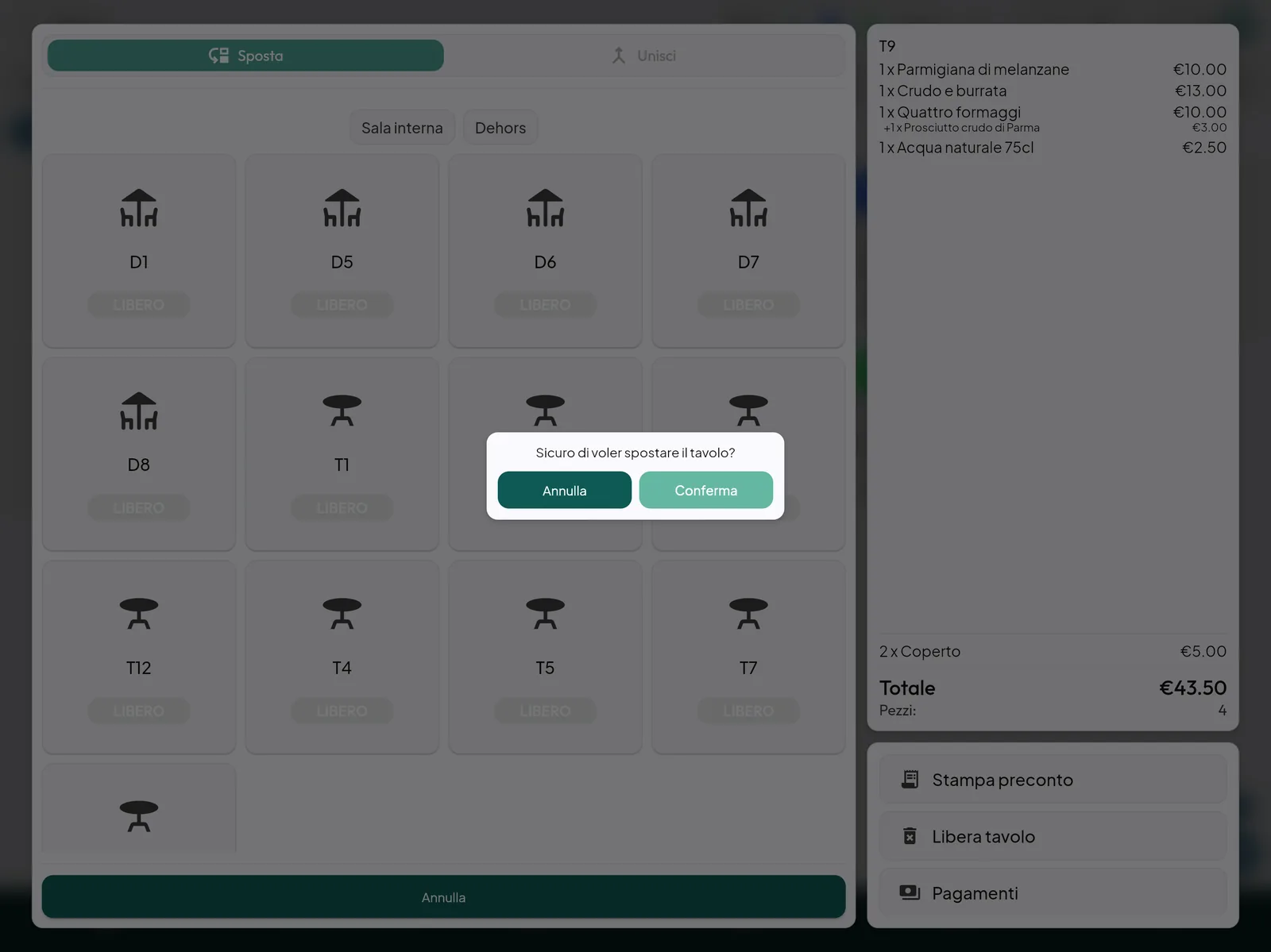Image resolution: width=1271 pixels, height=952 pixels.
Task: Select the Parmigiana di melanzane order line
Action: (x=1053, y=69)
